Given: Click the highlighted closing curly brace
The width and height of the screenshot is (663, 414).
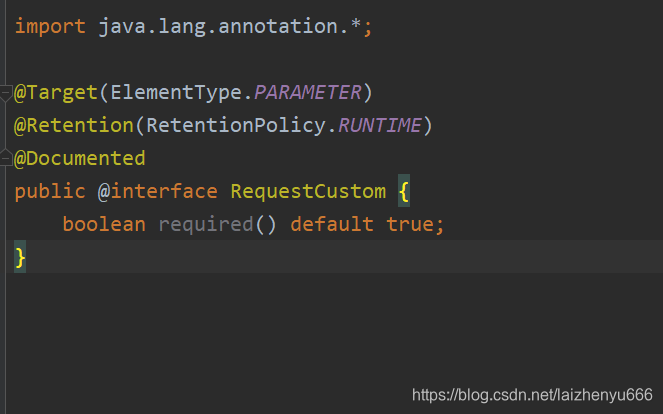Looking at the screenshot, I should (20, 257).
